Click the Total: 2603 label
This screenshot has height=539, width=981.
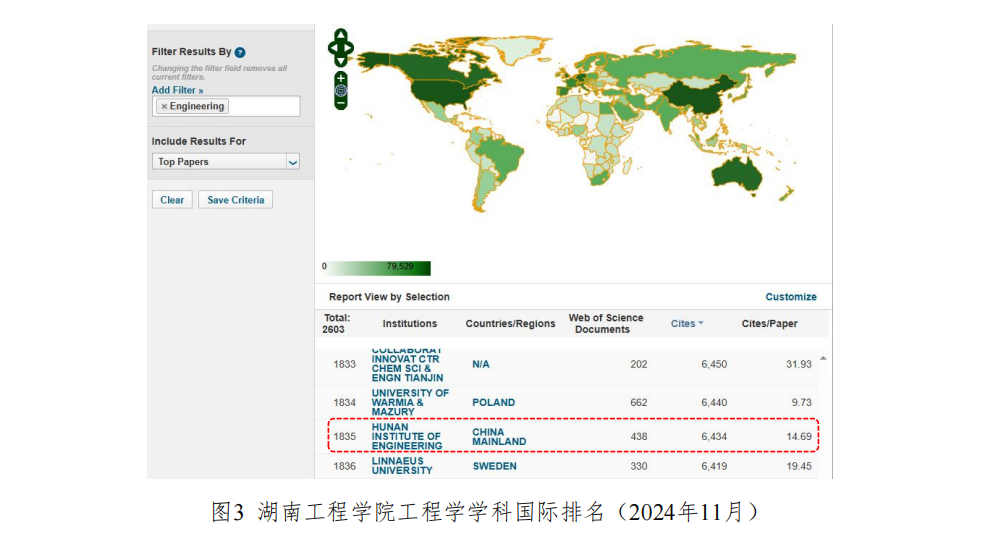coord(337,323)
